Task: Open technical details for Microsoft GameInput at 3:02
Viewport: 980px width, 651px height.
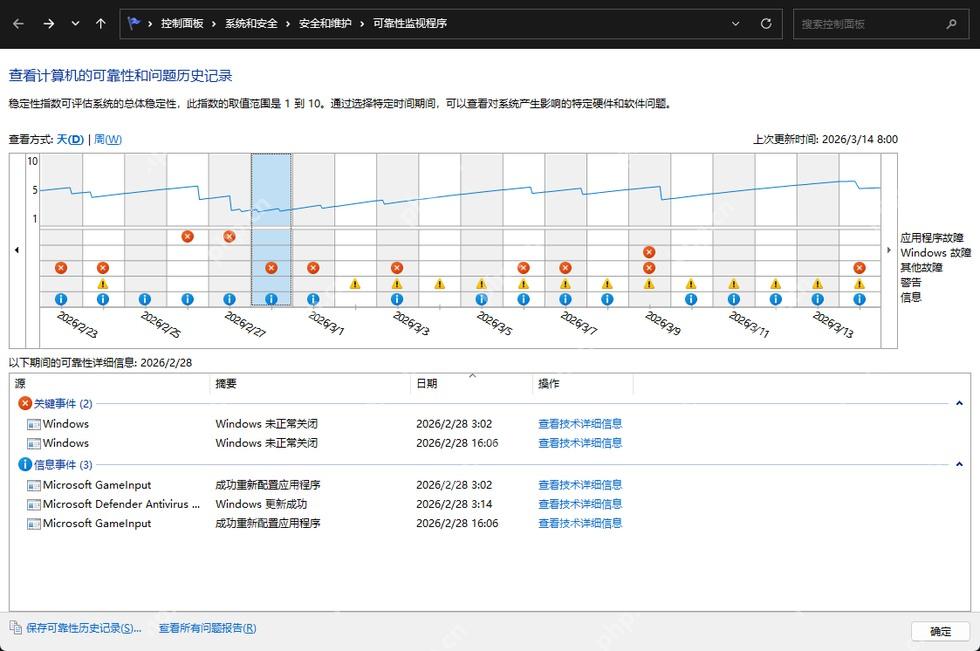Action: tap(580, 485)
